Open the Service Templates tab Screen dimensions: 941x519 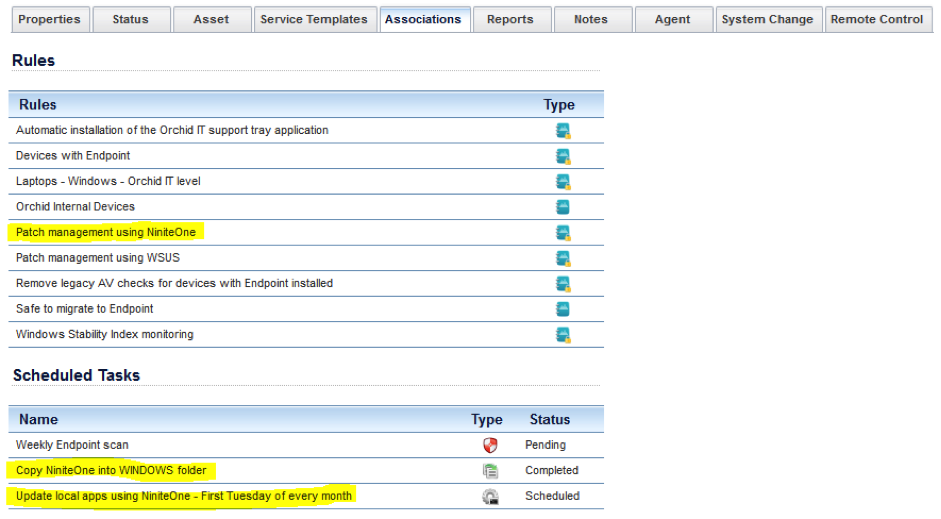point(314,19)
